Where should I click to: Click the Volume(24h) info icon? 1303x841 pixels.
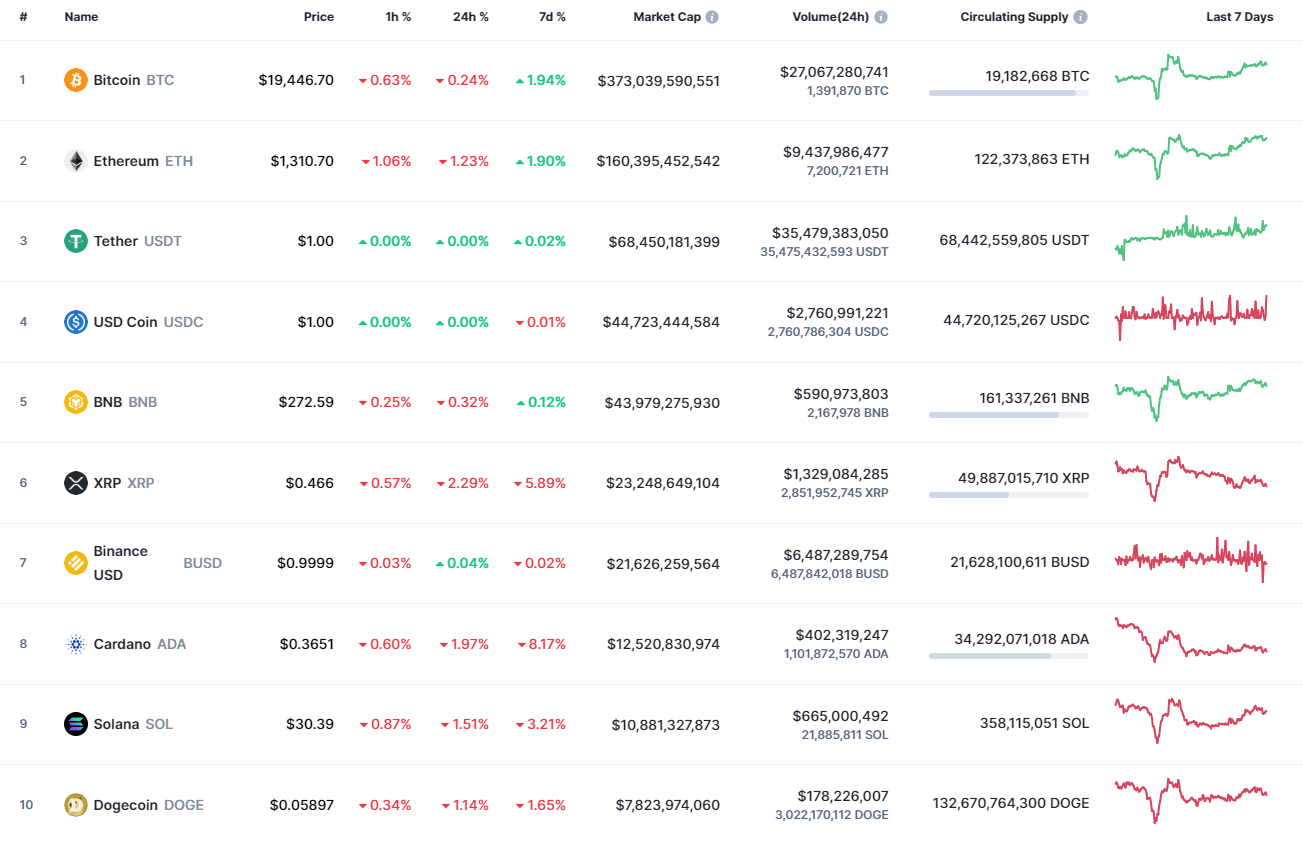pyautogui.click(x=880, y=16)
